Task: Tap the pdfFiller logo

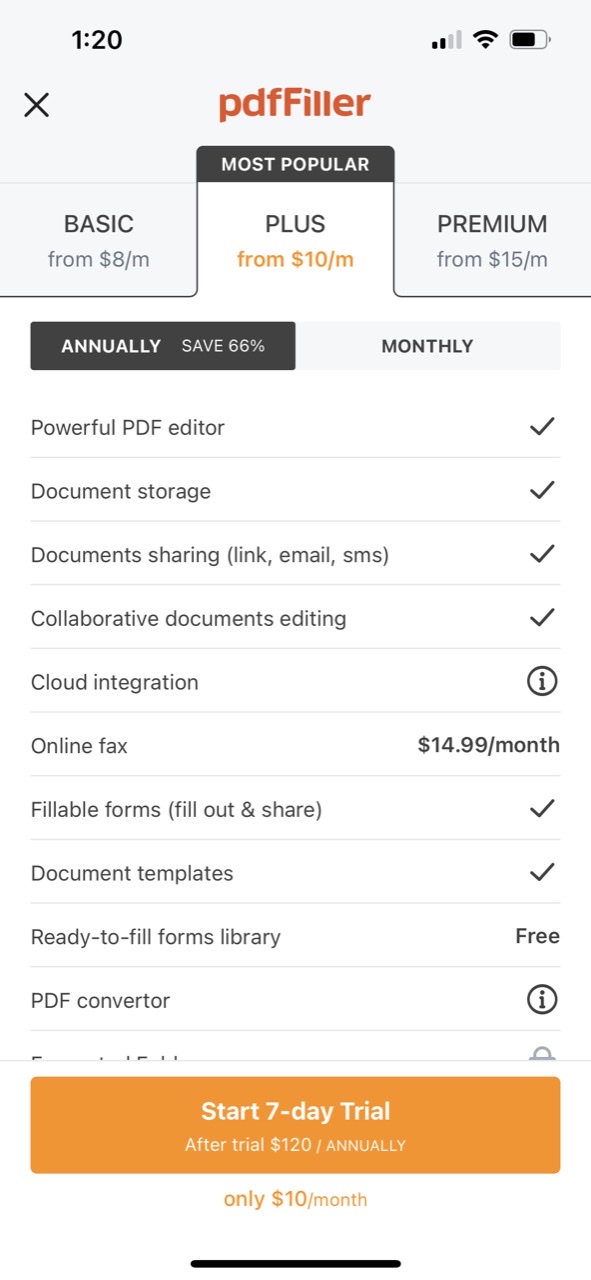Action: coord(295,103)
